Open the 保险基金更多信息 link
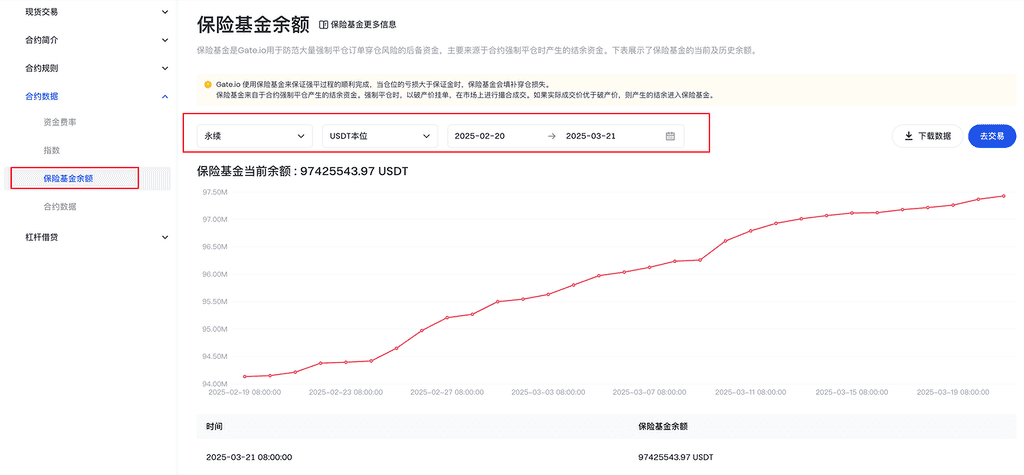The image size is (1024, 475). click(363, 24)
